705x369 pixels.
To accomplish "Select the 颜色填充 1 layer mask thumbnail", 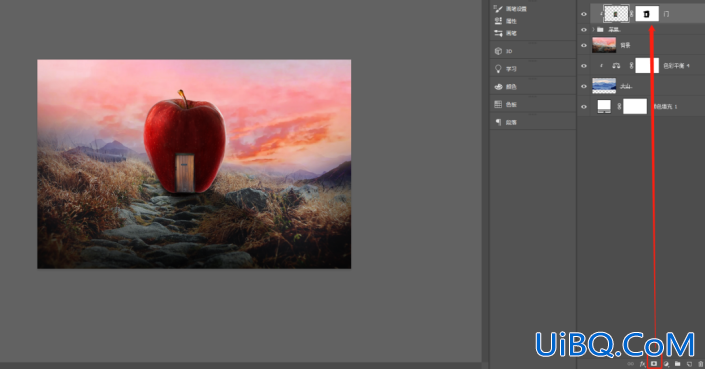I will pyautogui.click(x=635, y=107).
